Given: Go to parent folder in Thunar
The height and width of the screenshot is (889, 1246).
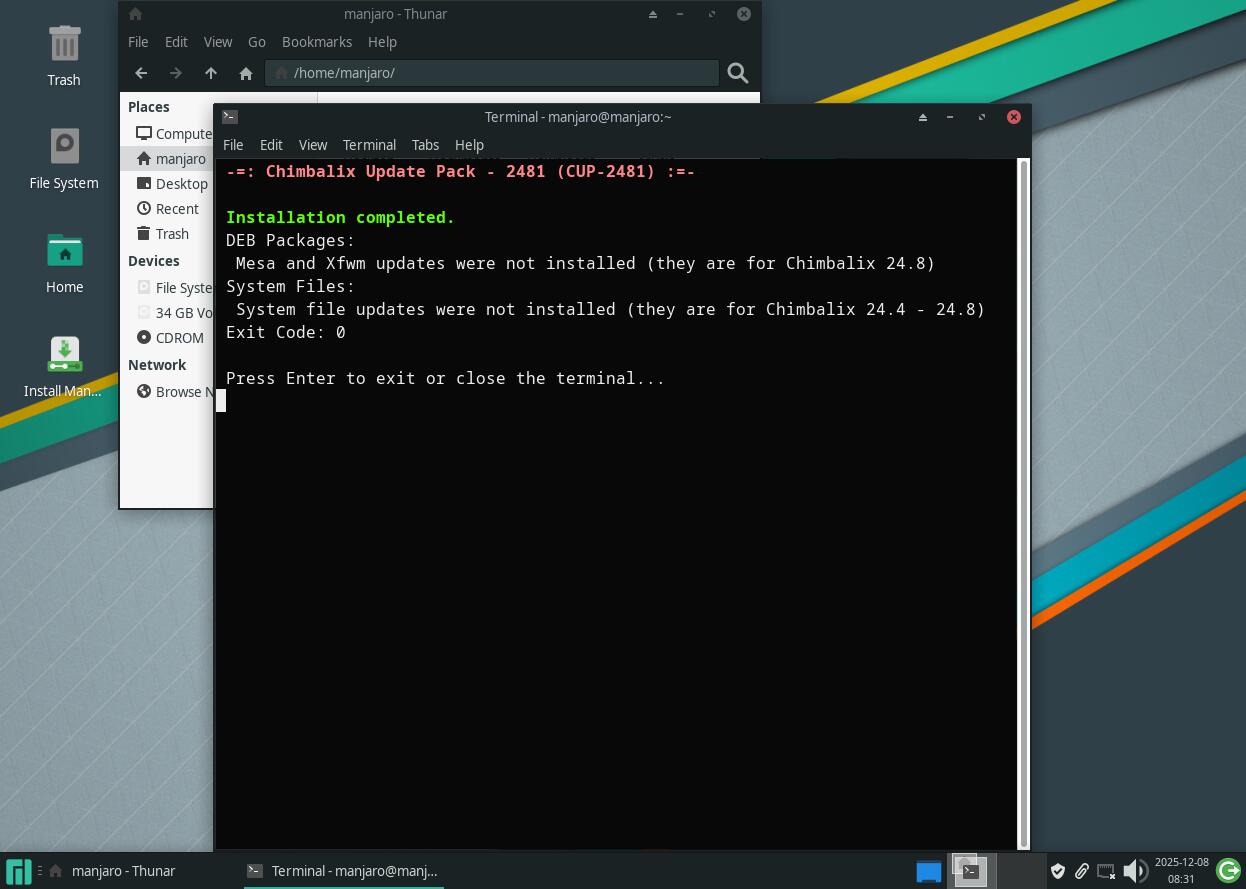Looking at the screenshot, I should click(x=211, y=73).
